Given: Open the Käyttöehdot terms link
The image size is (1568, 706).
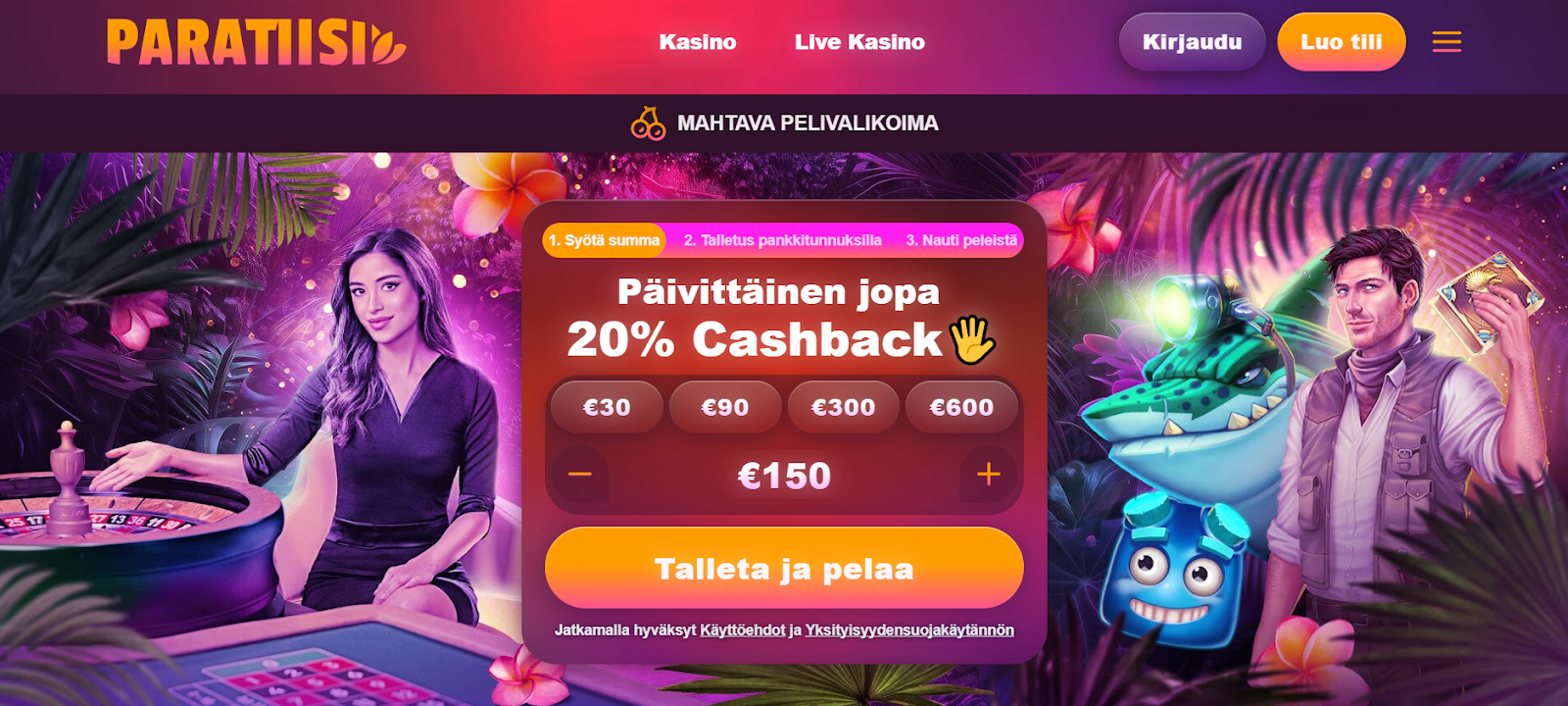Looking at the screenshot, I should (x=743, y=630).
